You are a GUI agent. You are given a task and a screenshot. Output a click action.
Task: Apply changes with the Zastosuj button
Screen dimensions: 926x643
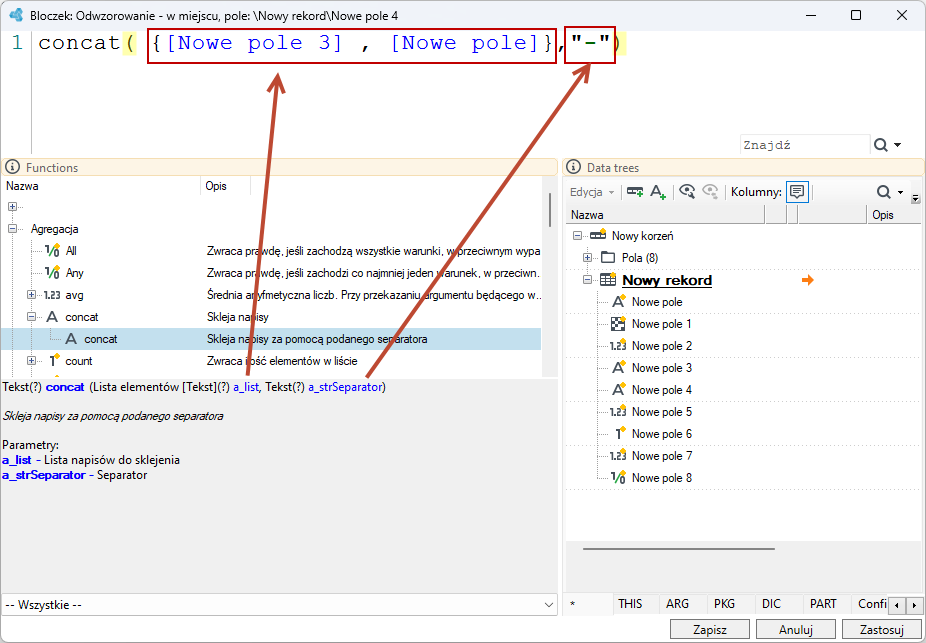(x=882, y=628)
